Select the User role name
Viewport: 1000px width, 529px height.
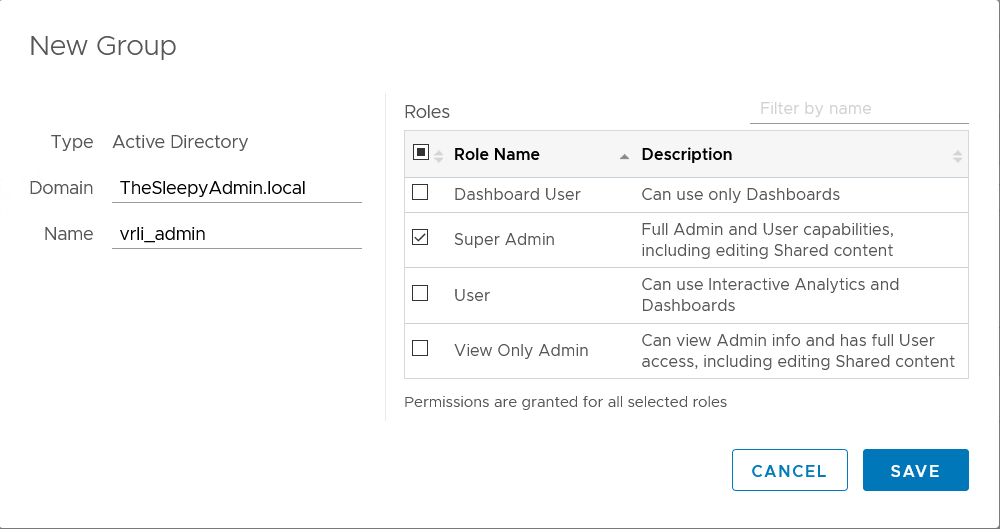coord(472,296)
